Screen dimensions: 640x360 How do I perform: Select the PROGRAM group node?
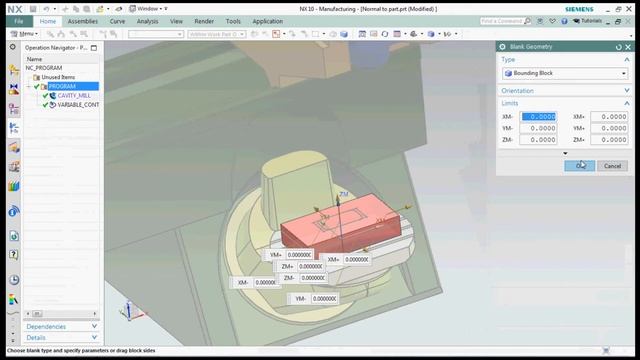pos(73,86)
